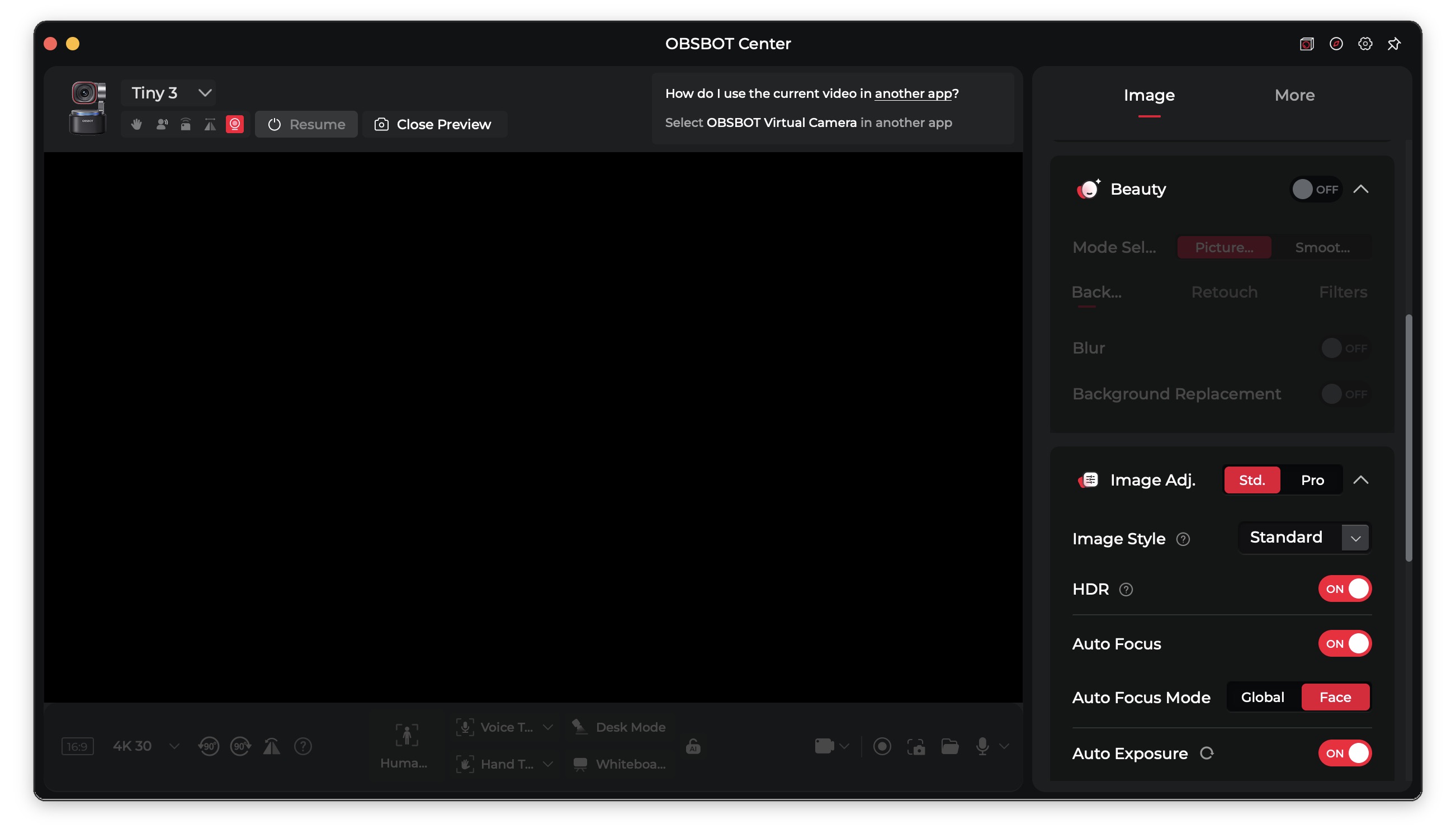Click the pin window icon in title bar
The height and width of the screenshot is (838, 1456).
pyautogui.click(x=1394, y=44)
